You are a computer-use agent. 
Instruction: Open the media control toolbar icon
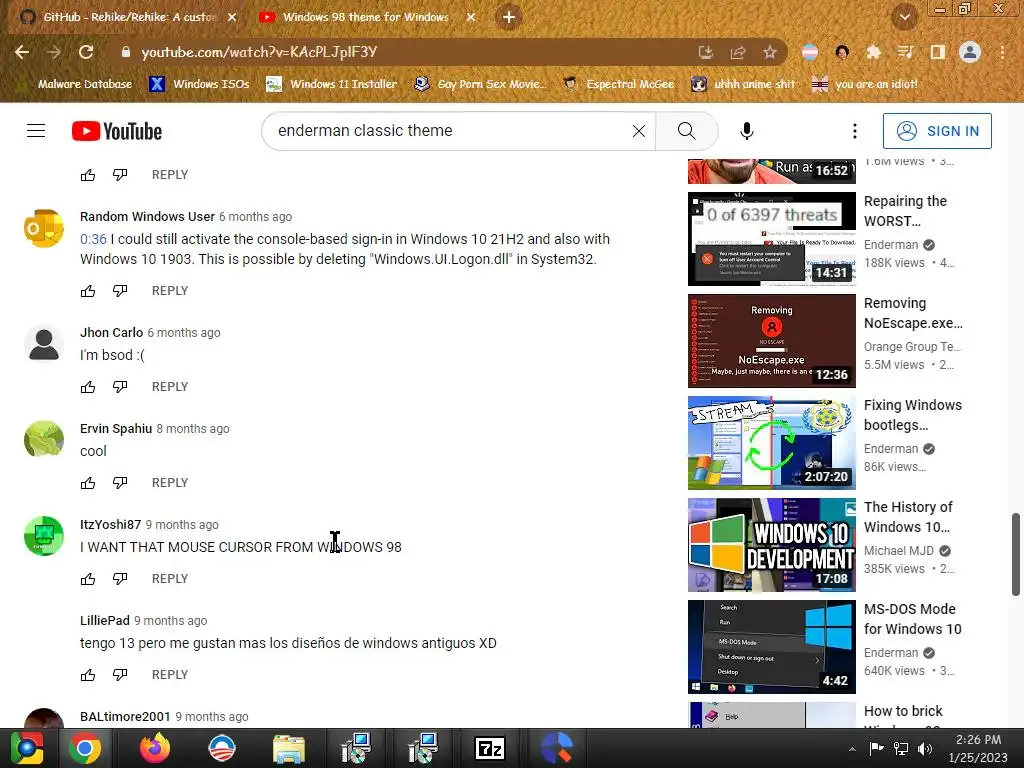tap(905, 52)
